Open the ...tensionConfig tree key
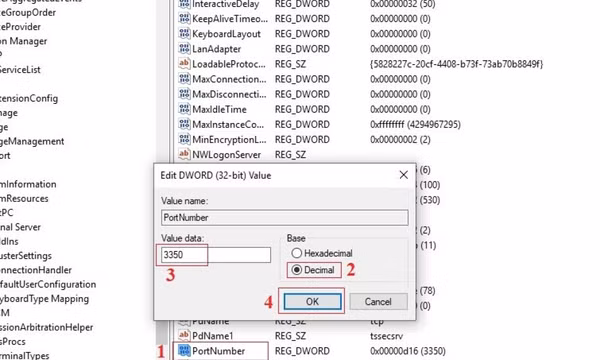 [x=29, y=98]
